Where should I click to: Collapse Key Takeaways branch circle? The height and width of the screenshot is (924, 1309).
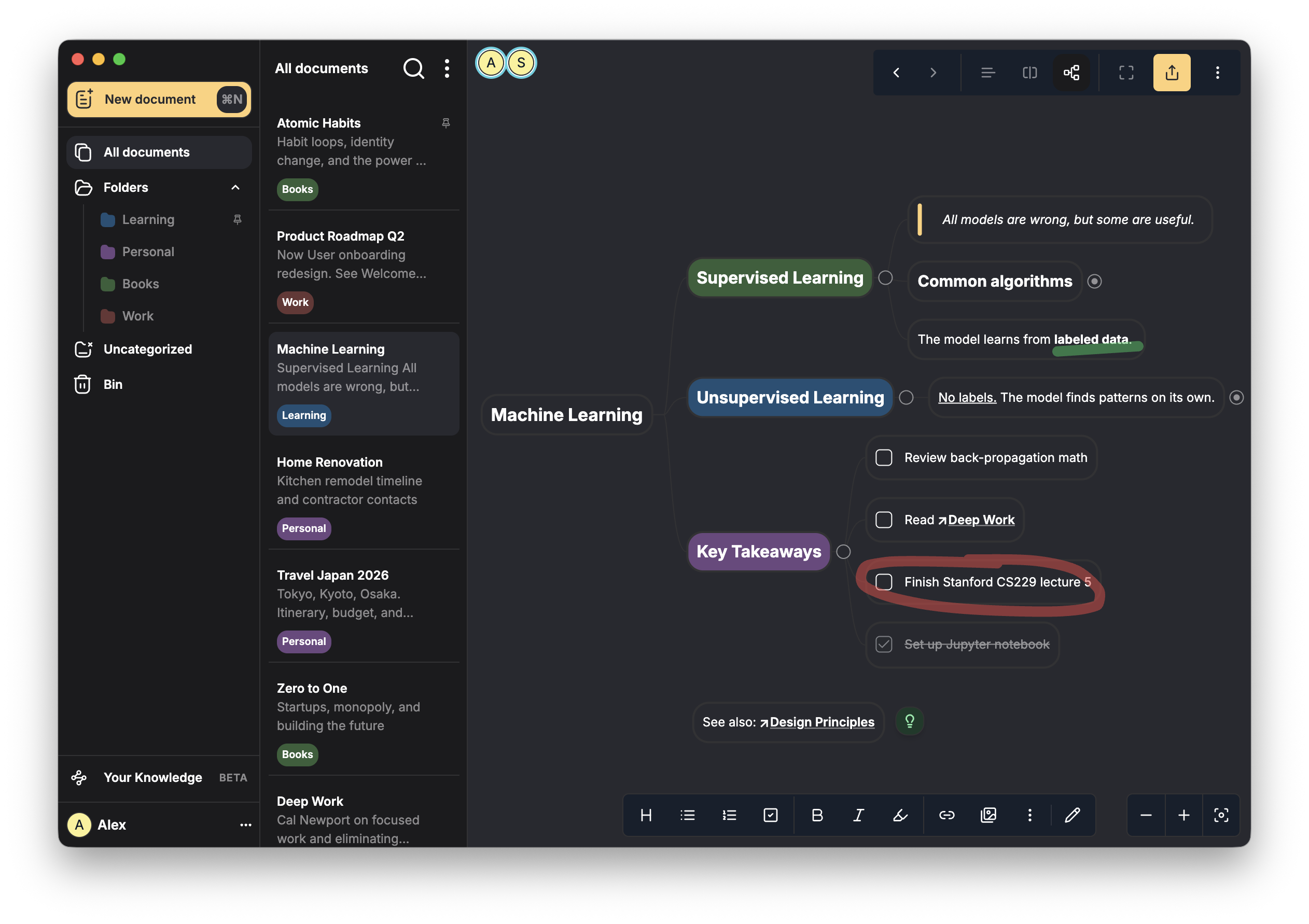tap(844, 552)
